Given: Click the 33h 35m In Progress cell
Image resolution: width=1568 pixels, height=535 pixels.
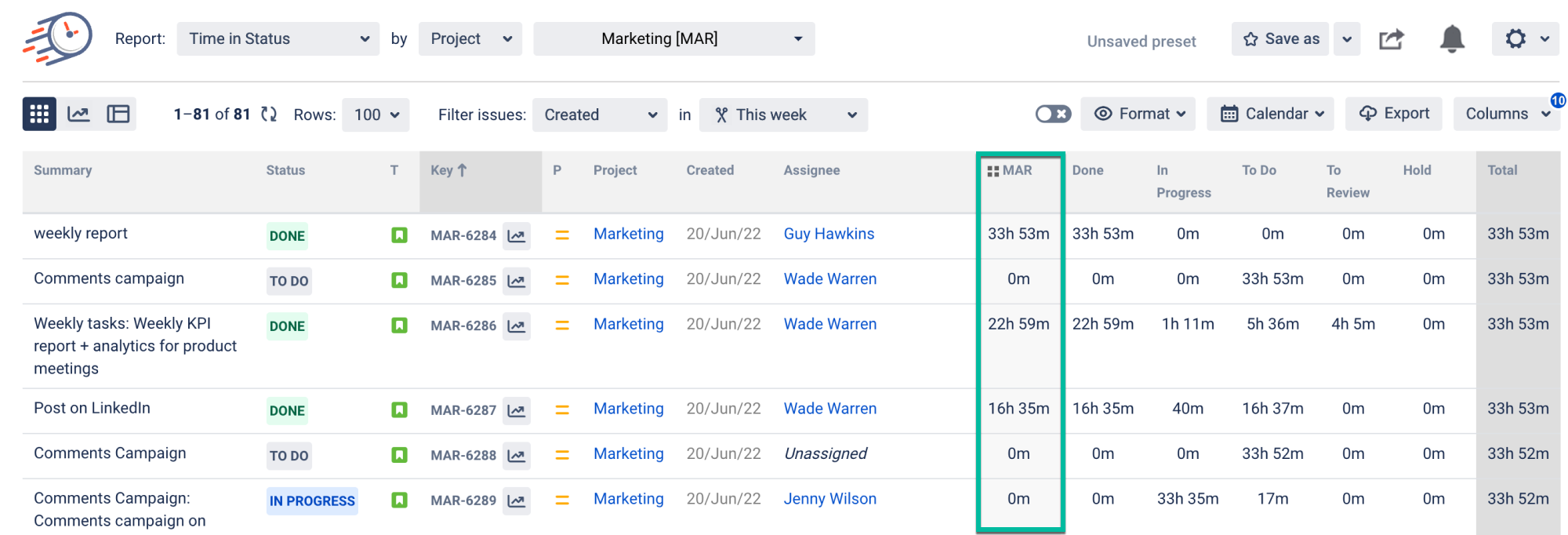Looking at the screenshot, I should pos(1188,499).
